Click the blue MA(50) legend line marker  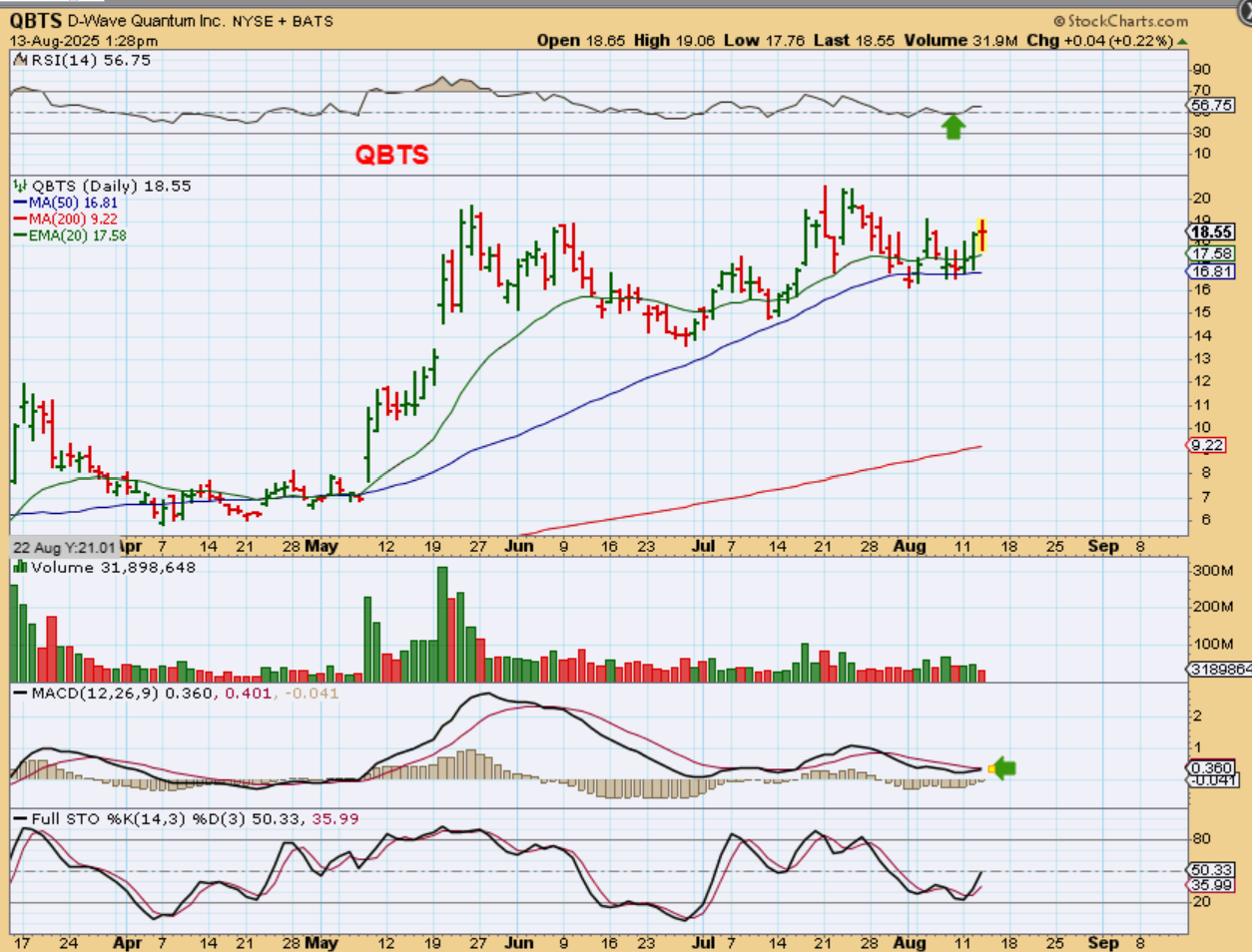[x=20, y=203]
